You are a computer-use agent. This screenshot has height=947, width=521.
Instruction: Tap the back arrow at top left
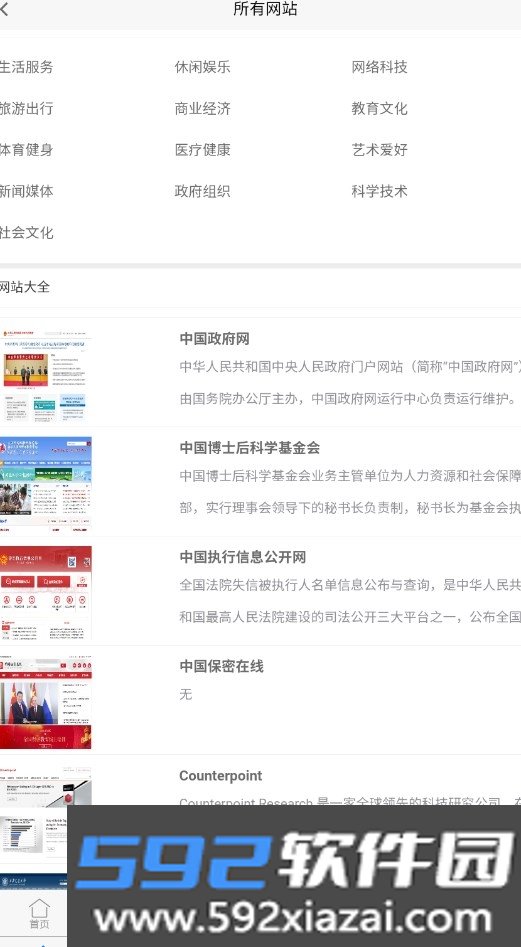(4, 9)
